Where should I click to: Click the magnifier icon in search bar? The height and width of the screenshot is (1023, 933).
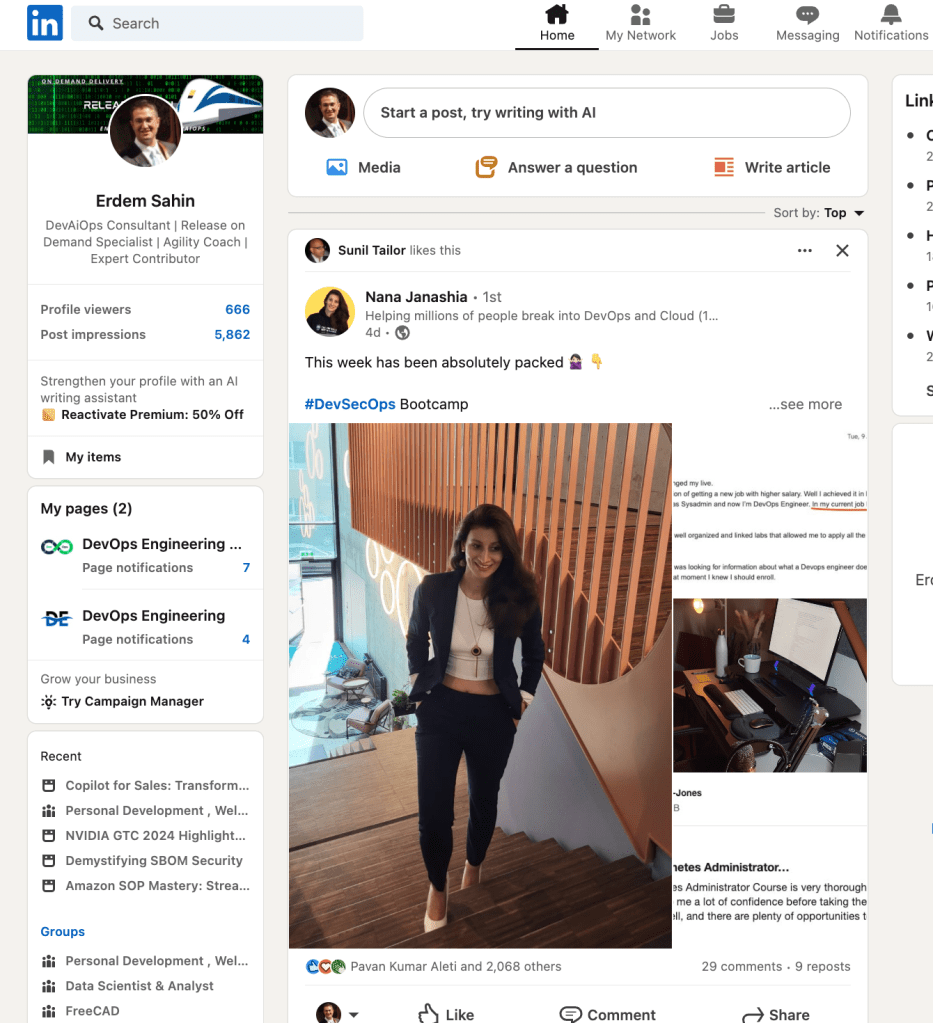(x=96, y=23)
